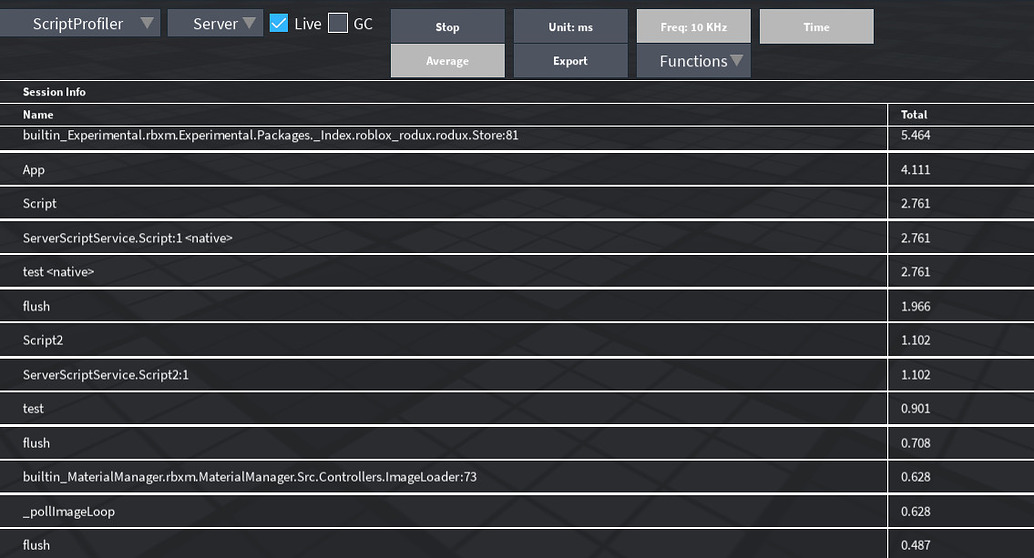Viewport: 1034px width, 558px height.
Task: Open the Server context dropdown
Action: [x=215, y=24]
